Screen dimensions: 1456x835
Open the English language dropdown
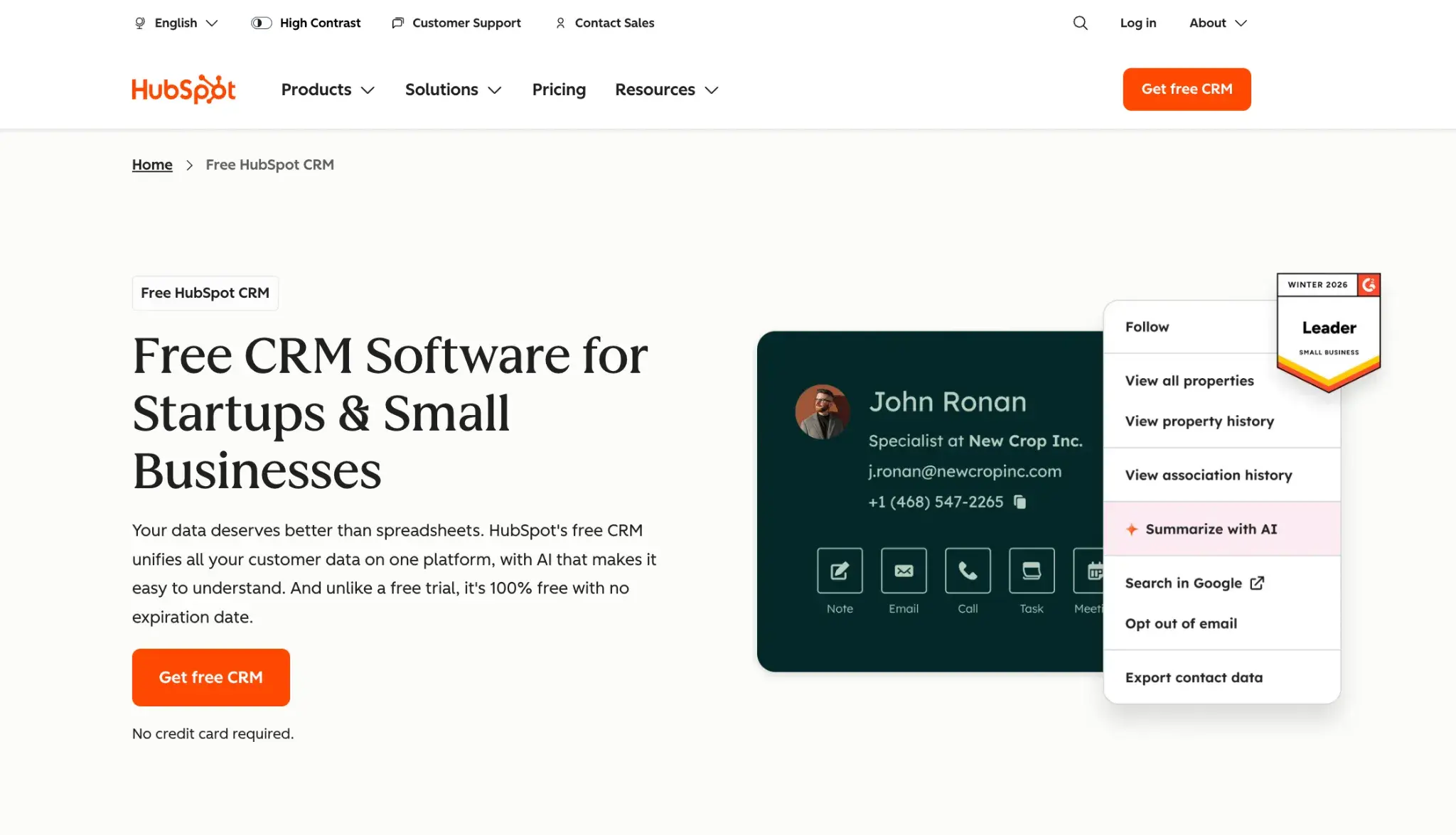176,23
